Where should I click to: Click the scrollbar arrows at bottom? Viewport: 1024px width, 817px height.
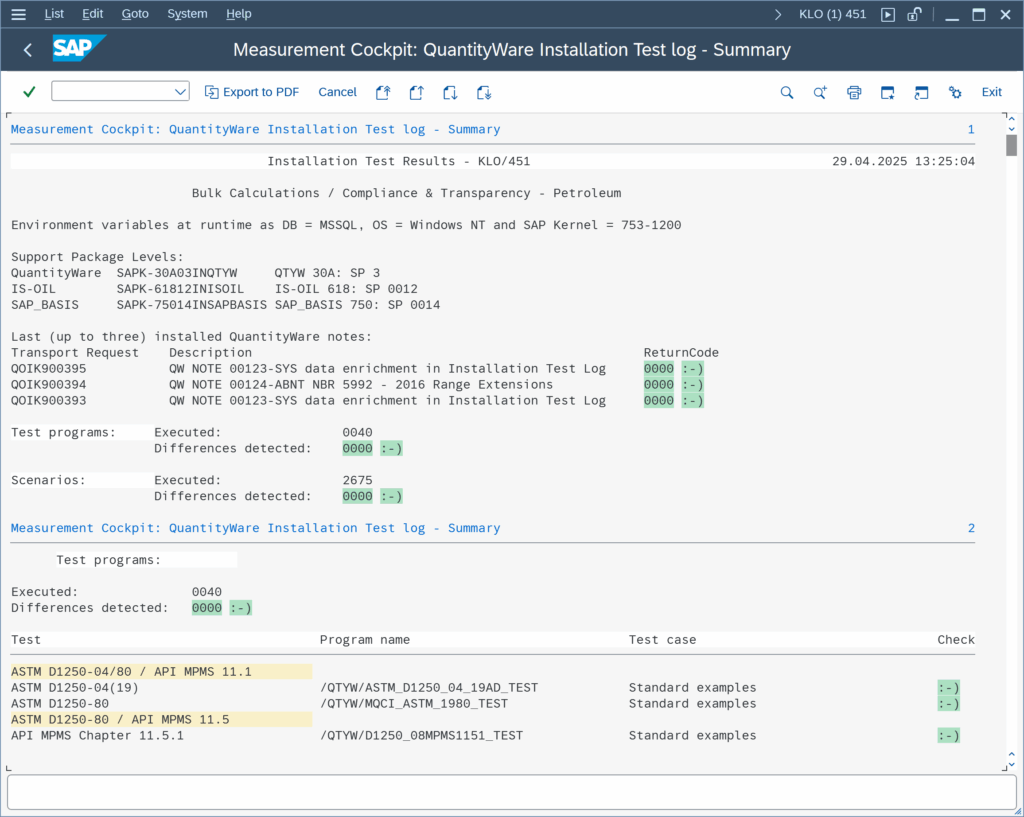[1012, 760]
